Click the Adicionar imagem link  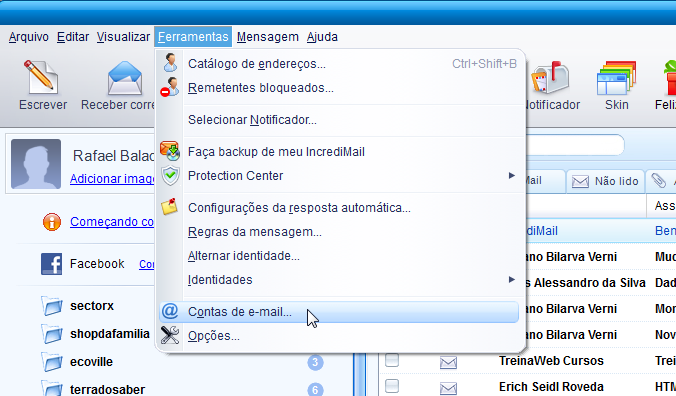[112, 178]
